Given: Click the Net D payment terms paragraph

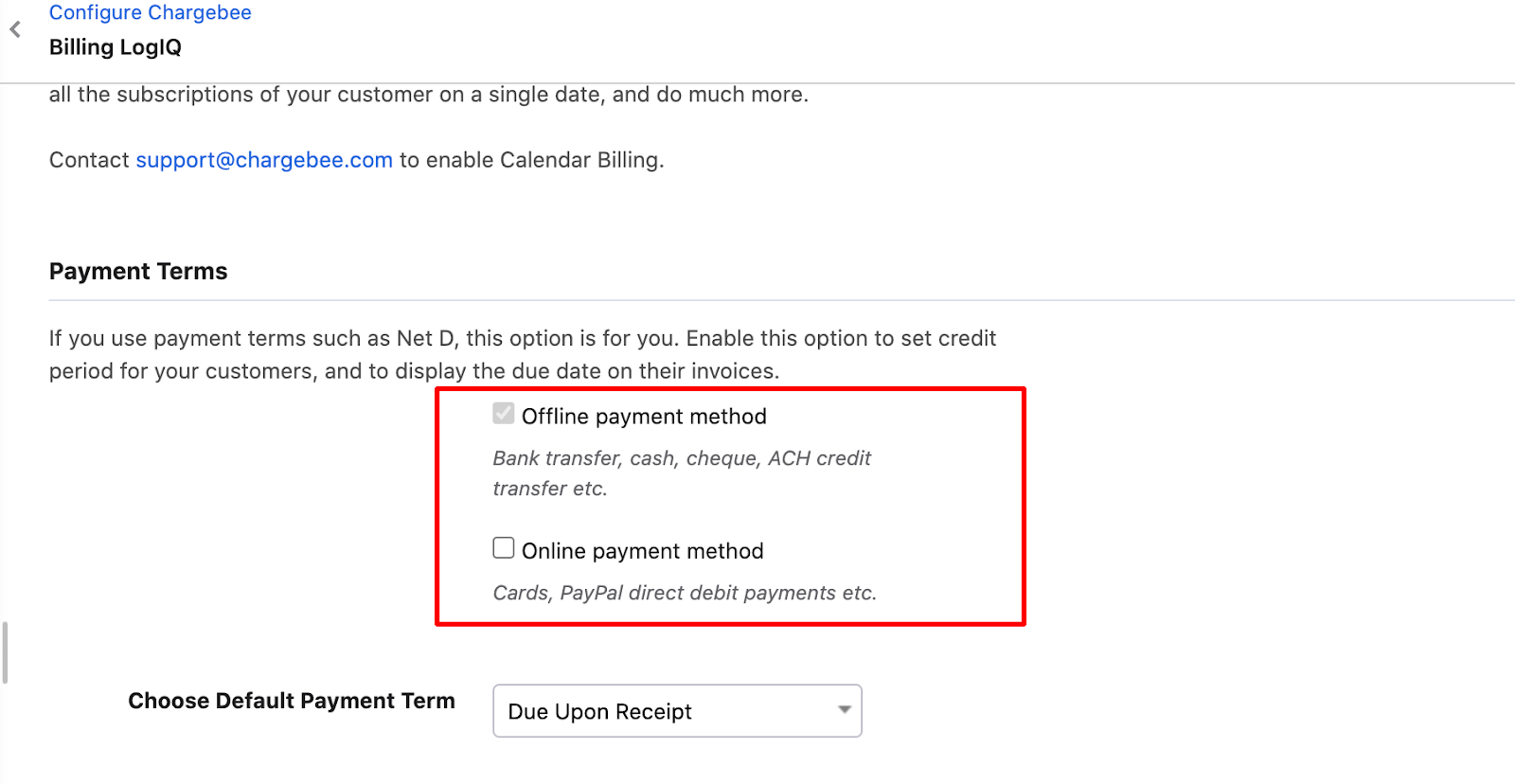Looking at the screenshot, I should (523, 355).
